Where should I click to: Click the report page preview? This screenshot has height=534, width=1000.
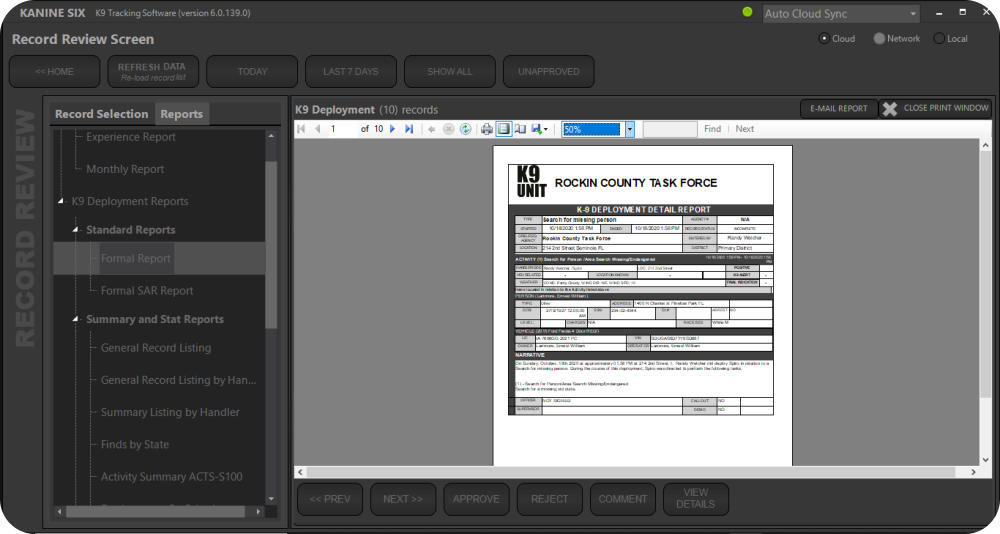(643, 306)
